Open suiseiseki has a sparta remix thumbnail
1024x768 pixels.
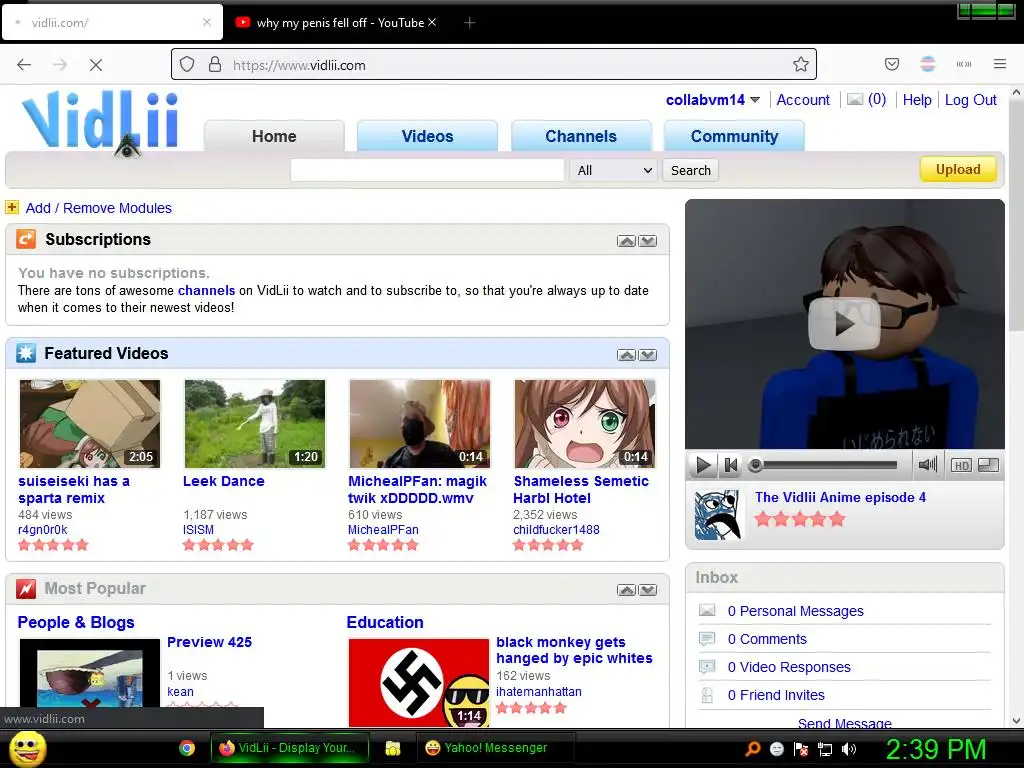89,423
